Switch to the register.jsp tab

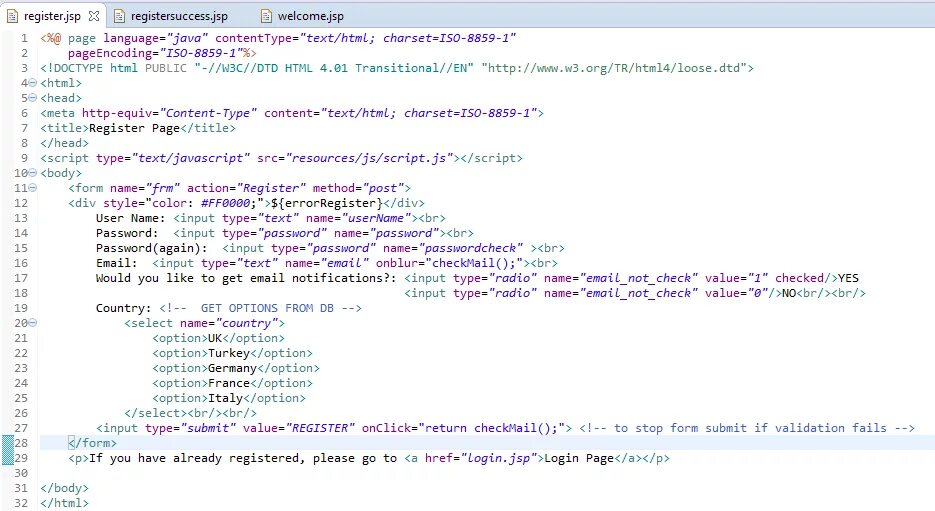click(53, 16)
